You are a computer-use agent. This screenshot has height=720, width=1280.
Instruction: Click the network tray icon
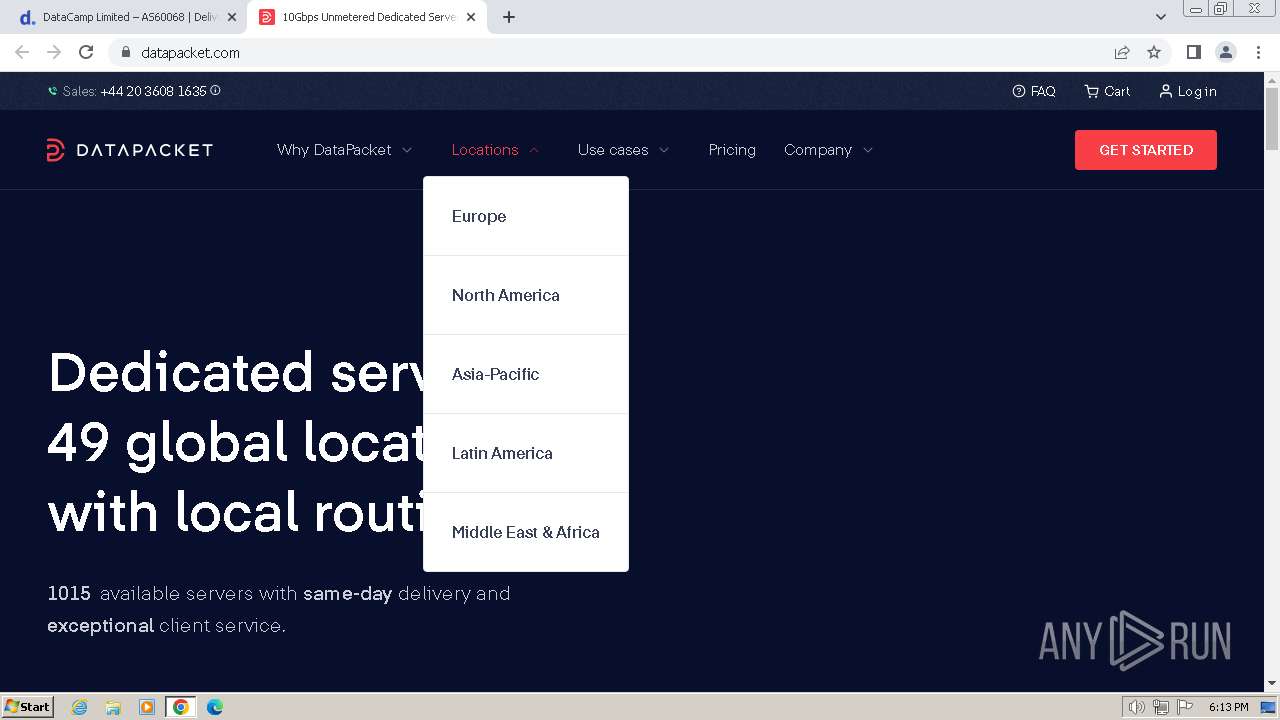tap(1161, 707)
